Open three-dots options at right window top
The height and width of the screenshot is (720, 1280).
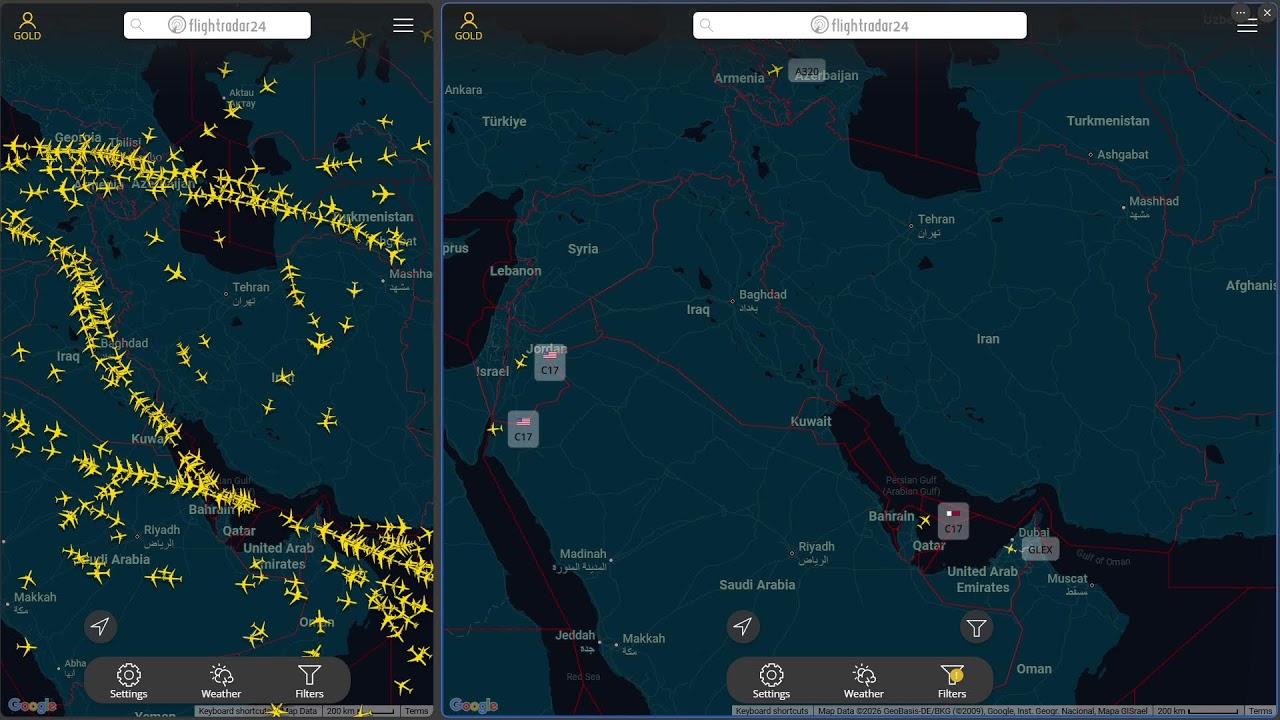tap(1241, 12)
